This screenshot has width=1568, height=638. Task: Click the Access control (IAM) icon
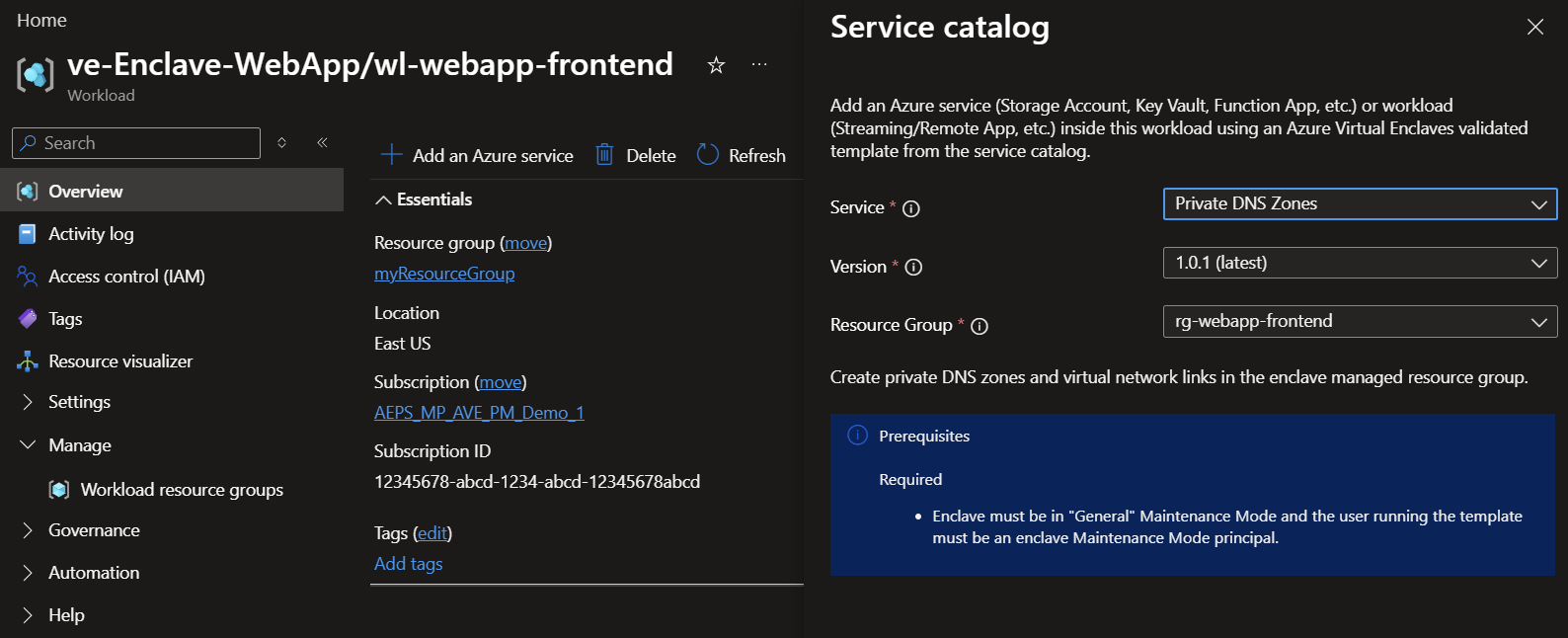click(28, 277)
